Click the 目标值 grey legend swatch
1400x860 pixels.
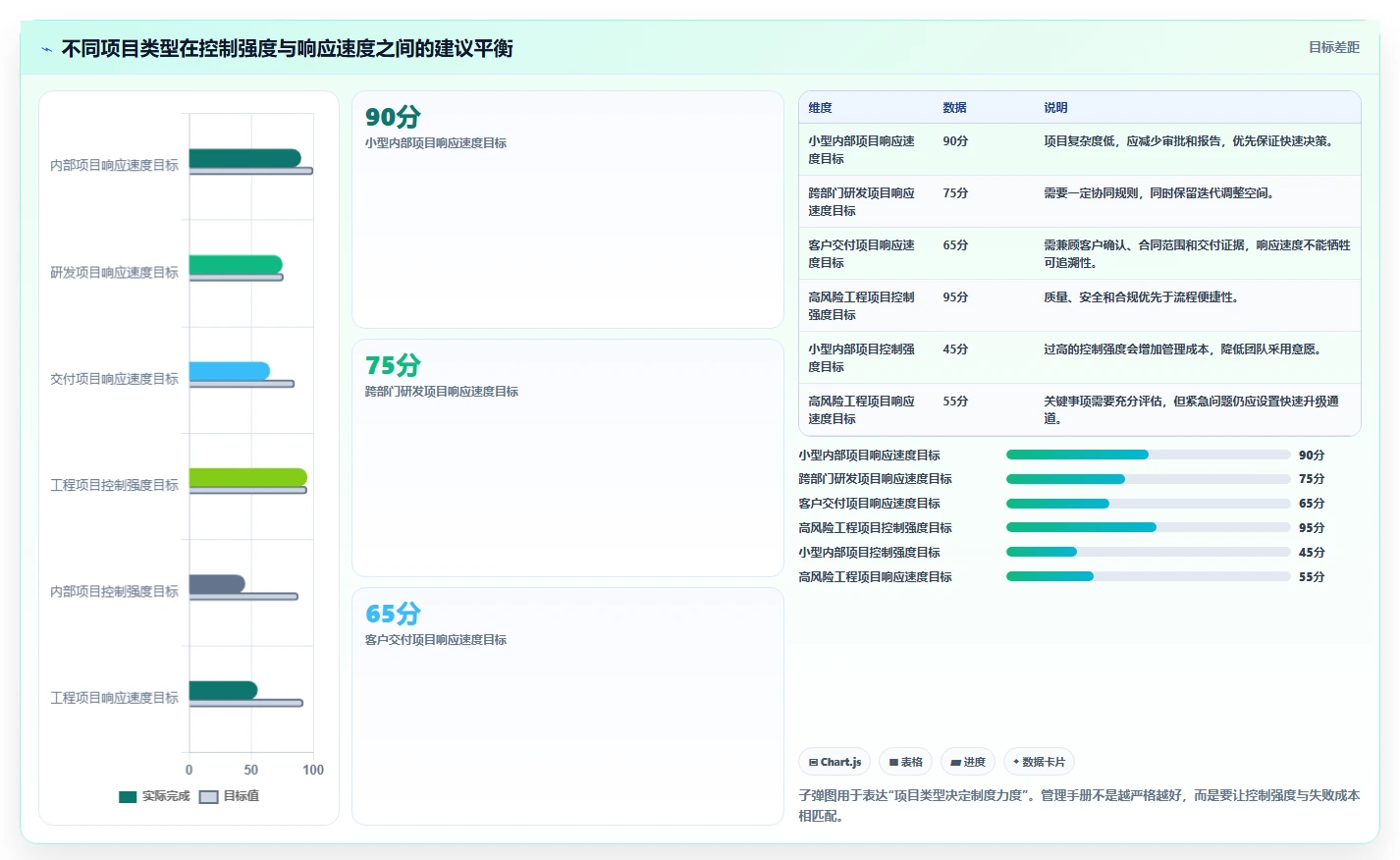(x=208, y=797)
